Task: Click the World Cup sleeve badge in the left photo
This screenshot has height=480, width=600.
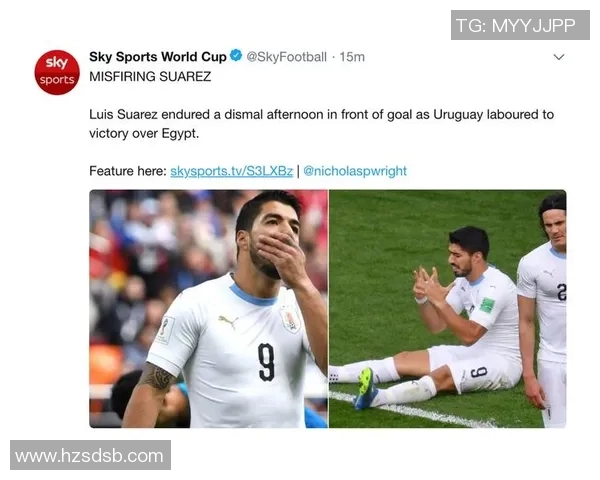Action: tap(166, 331)
